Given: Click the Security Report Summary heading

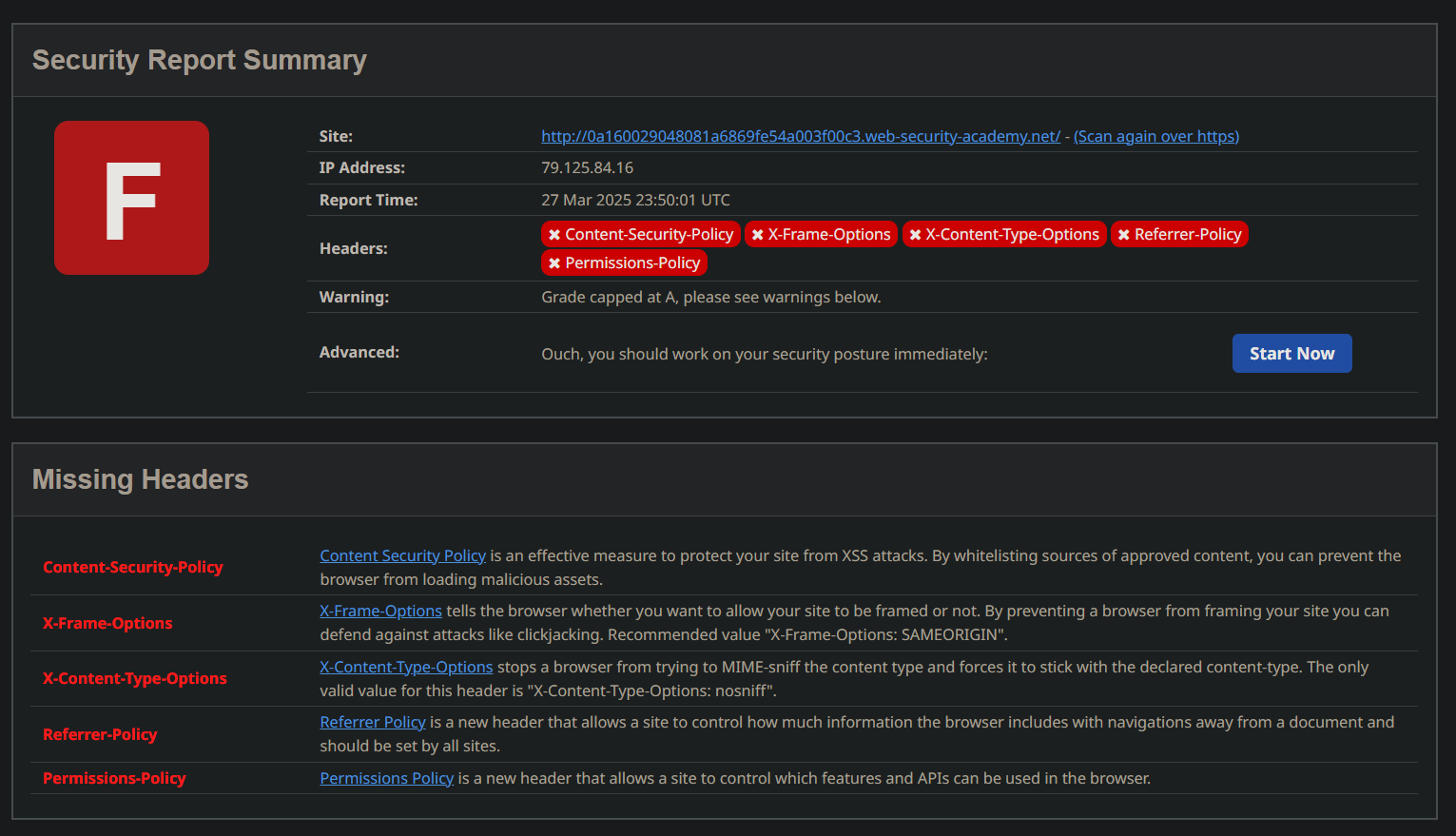Looking at the screenshot, I should [x=199, y=60].
